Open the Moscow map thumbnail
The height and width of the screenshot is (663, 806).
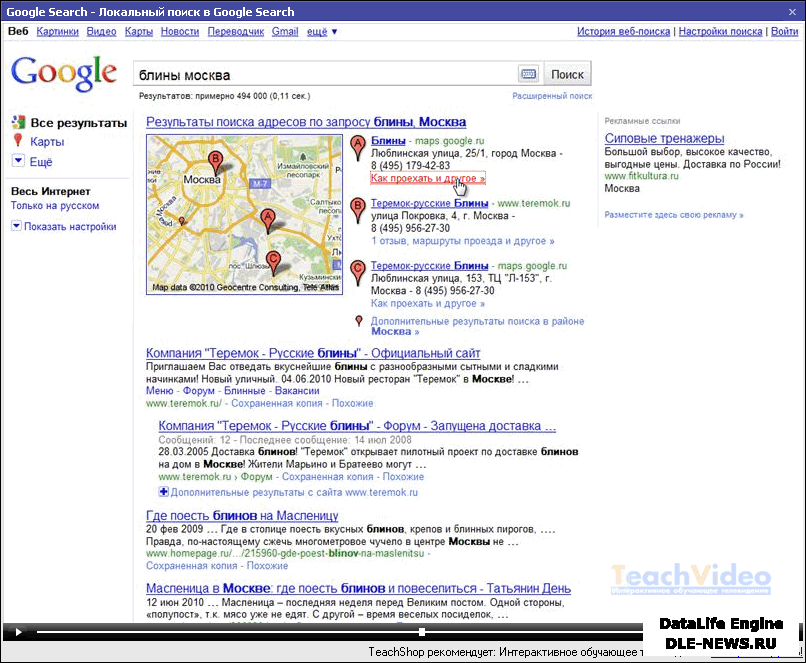[244, 214]
